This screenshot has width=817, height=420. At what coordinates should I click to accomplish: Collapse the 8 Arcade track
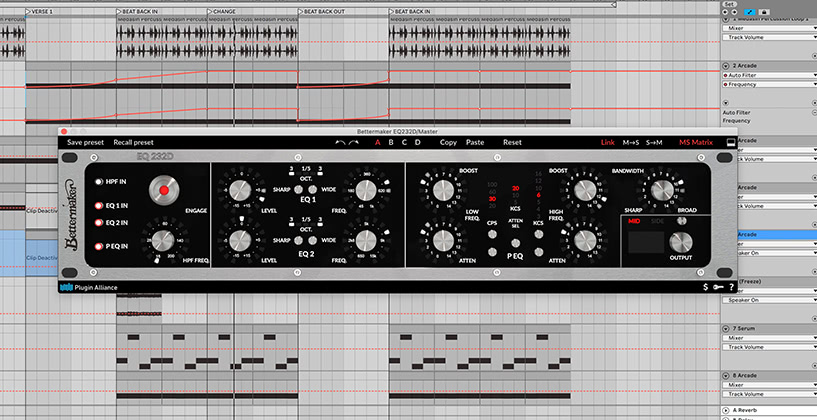point(725,375)
